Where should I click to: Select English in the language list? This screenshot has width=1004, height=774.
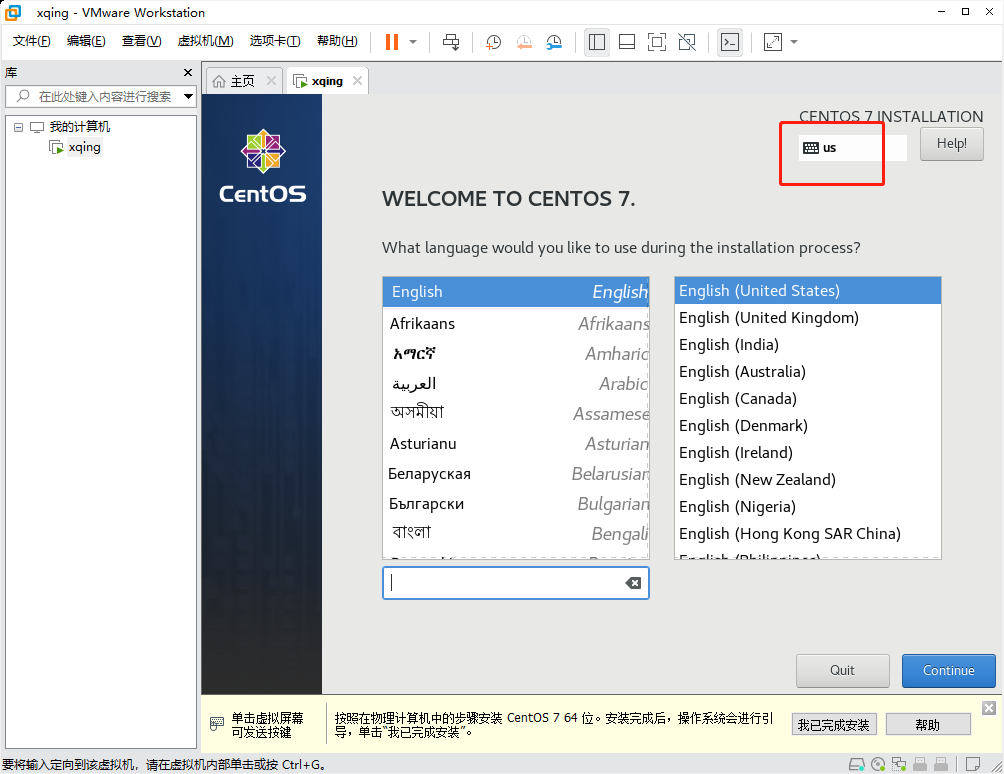coord(515,292)
